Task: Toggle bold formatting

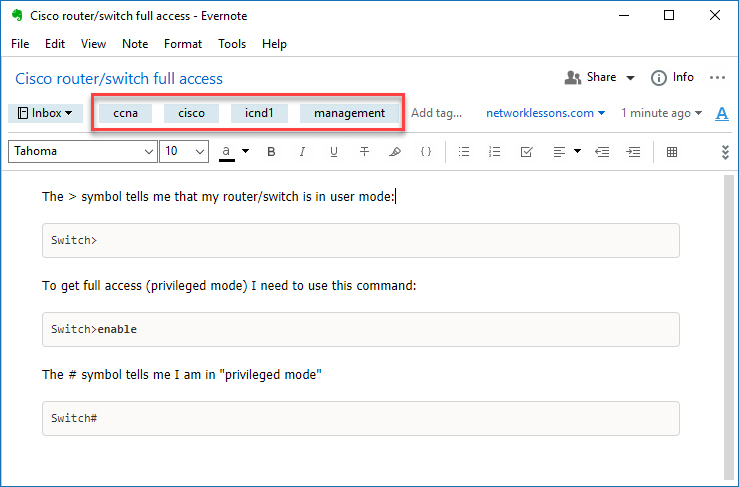Action: point(271,152)
